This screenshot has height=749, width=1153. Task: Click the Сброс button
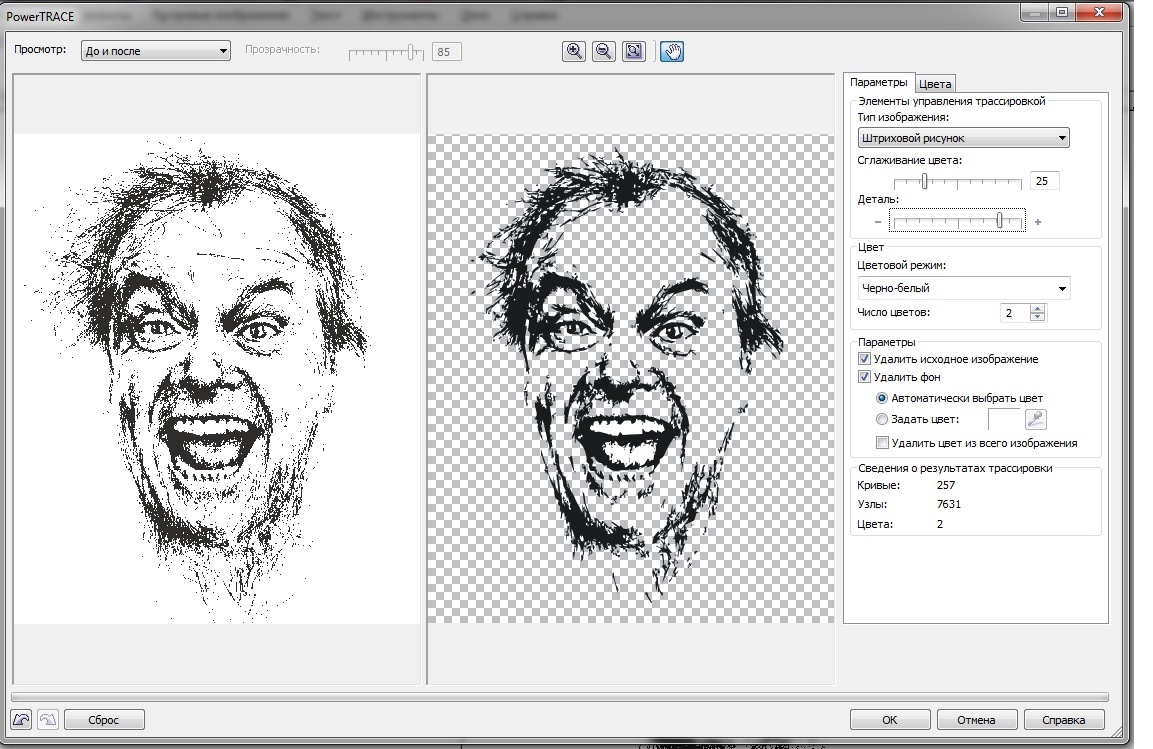tap(104, 720)
